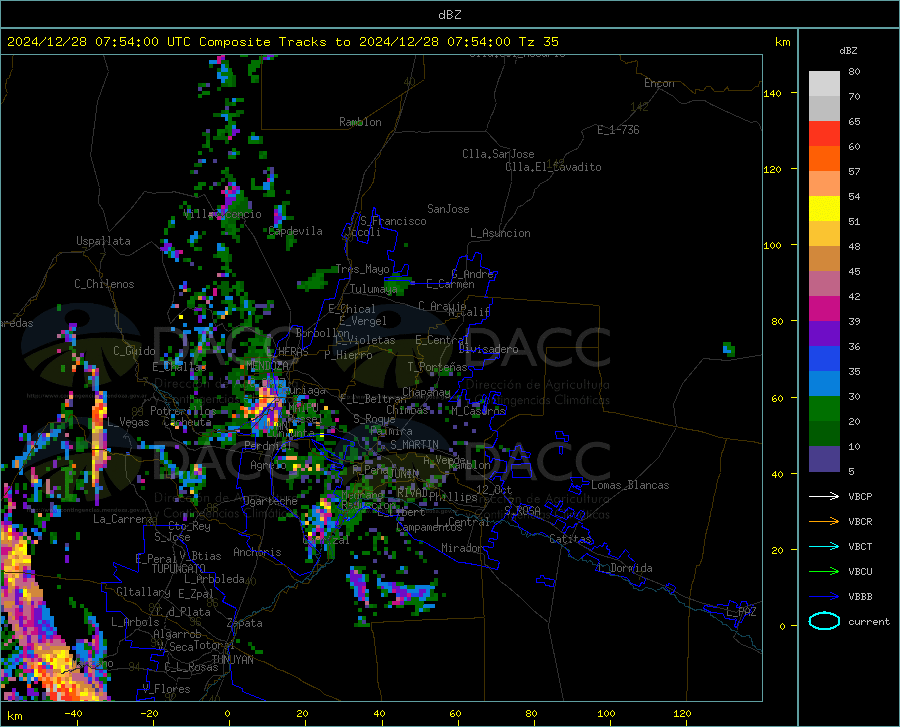The image size is (900, 727).
Task: Click the SanJose place label
Action: 448,209
